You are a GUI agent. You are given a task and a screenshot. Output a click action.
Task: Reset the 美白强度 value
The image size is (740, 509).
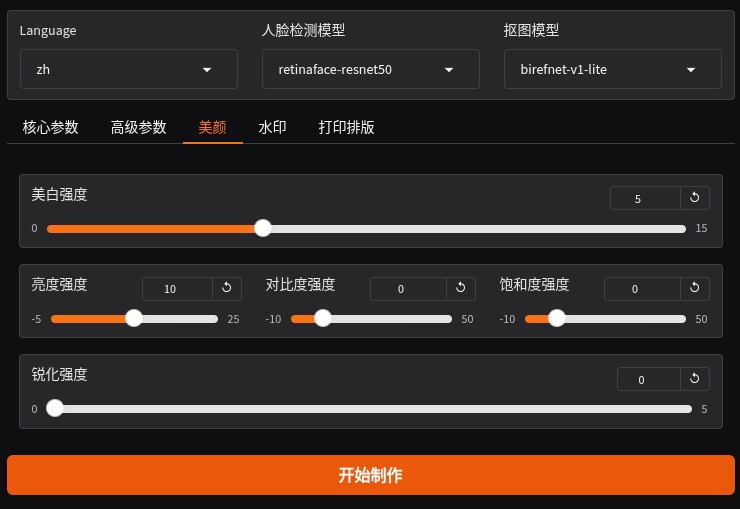695,198
